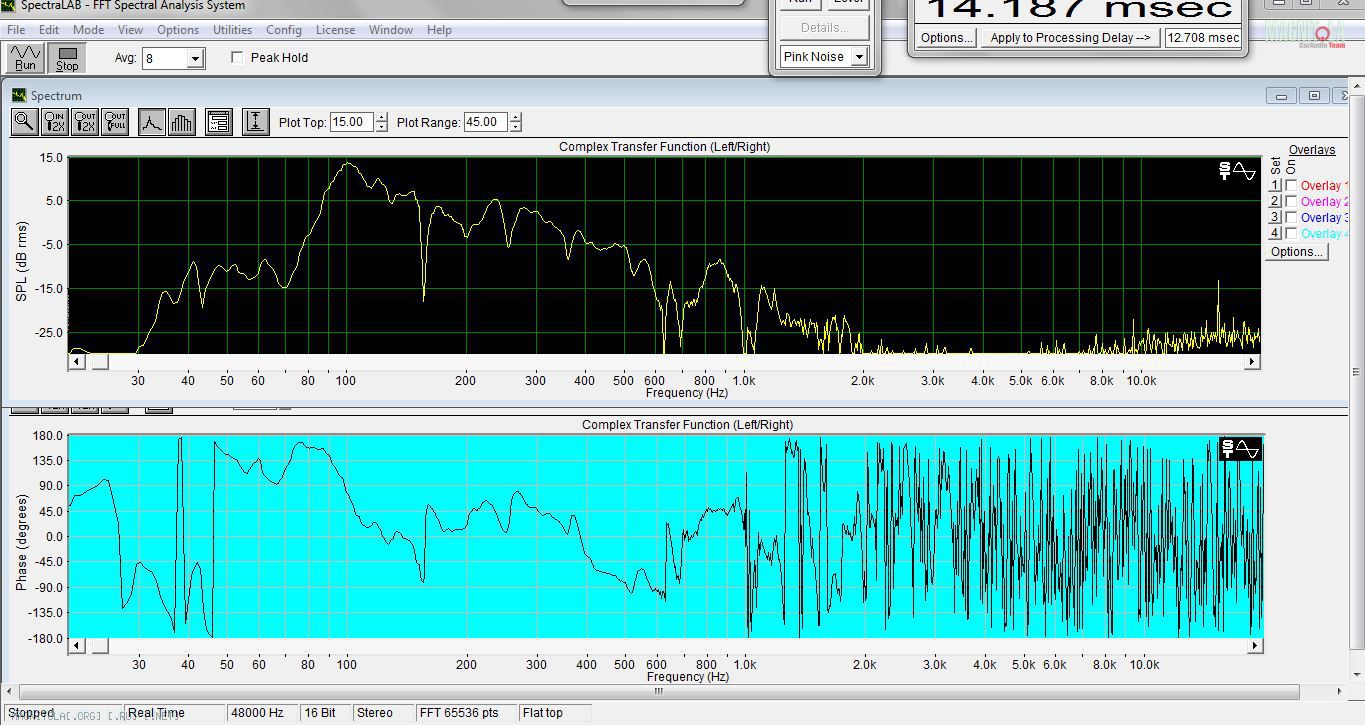1365x725 pixels.
Task: Decrease Plot Top value with down arrow
Action: (381, 127)
